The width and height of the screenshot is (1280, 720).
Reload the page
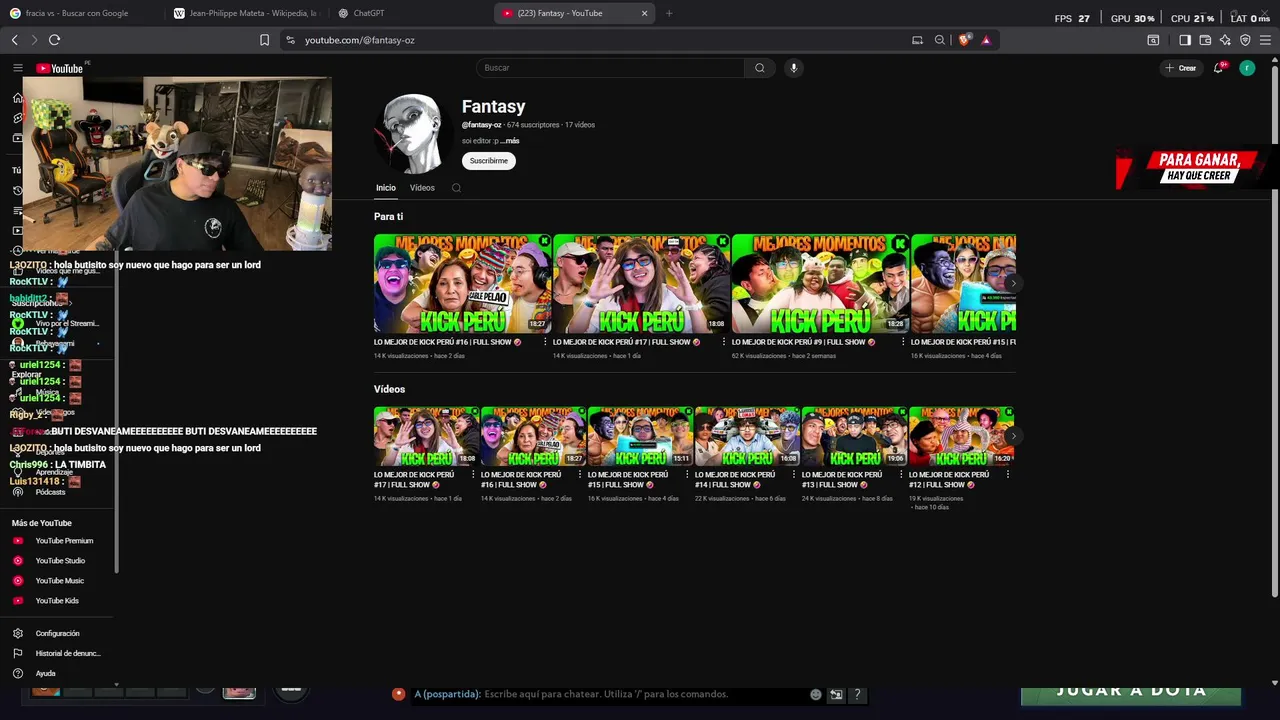click(54, 40)
